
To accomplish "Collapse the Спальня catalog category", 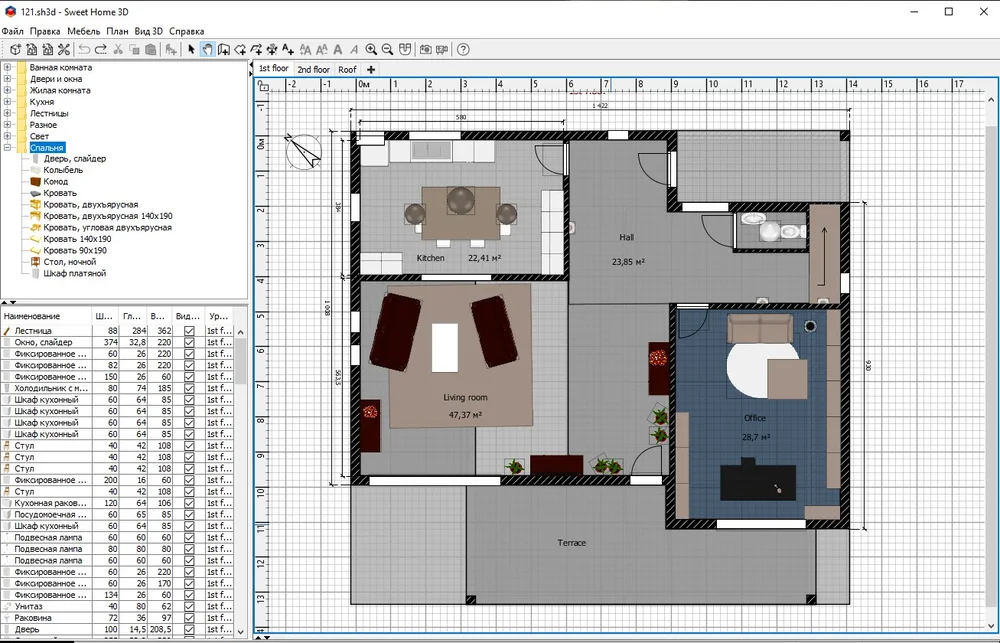I will [x=8, y=148].
